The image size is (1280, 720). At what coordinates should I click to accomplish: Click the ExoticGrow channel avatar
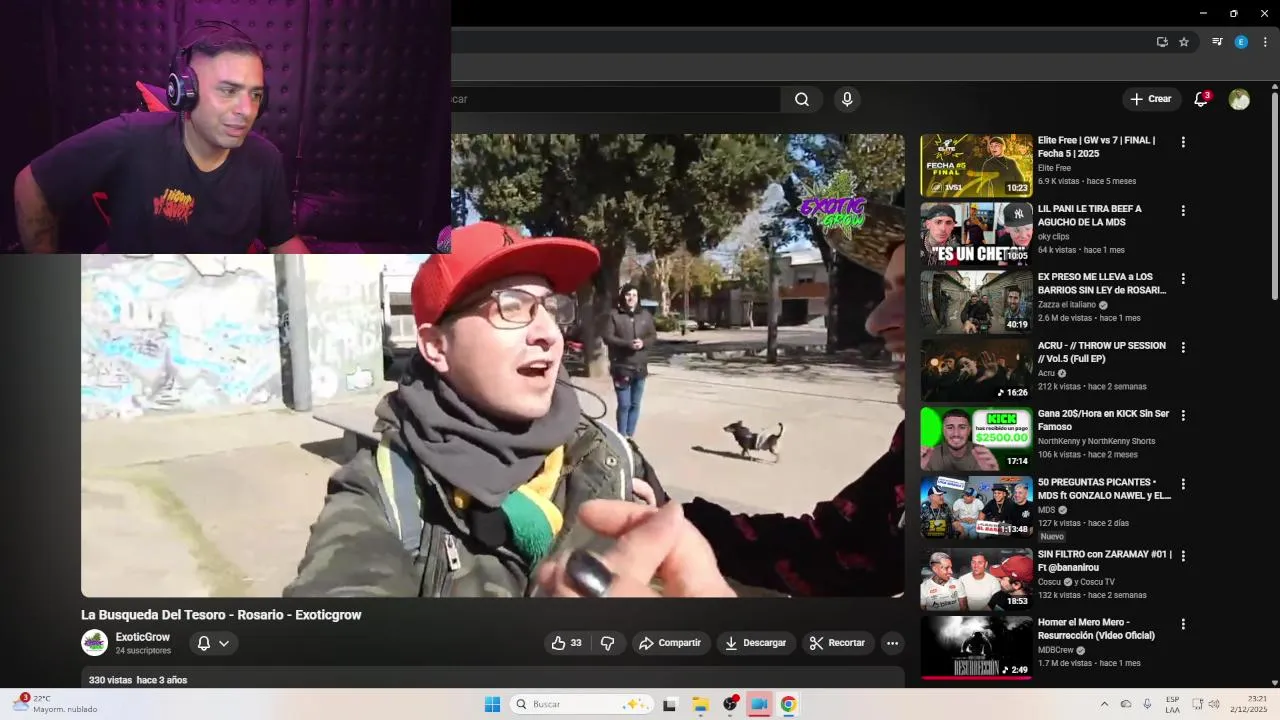pyautogui.click(x=94, y=643)
